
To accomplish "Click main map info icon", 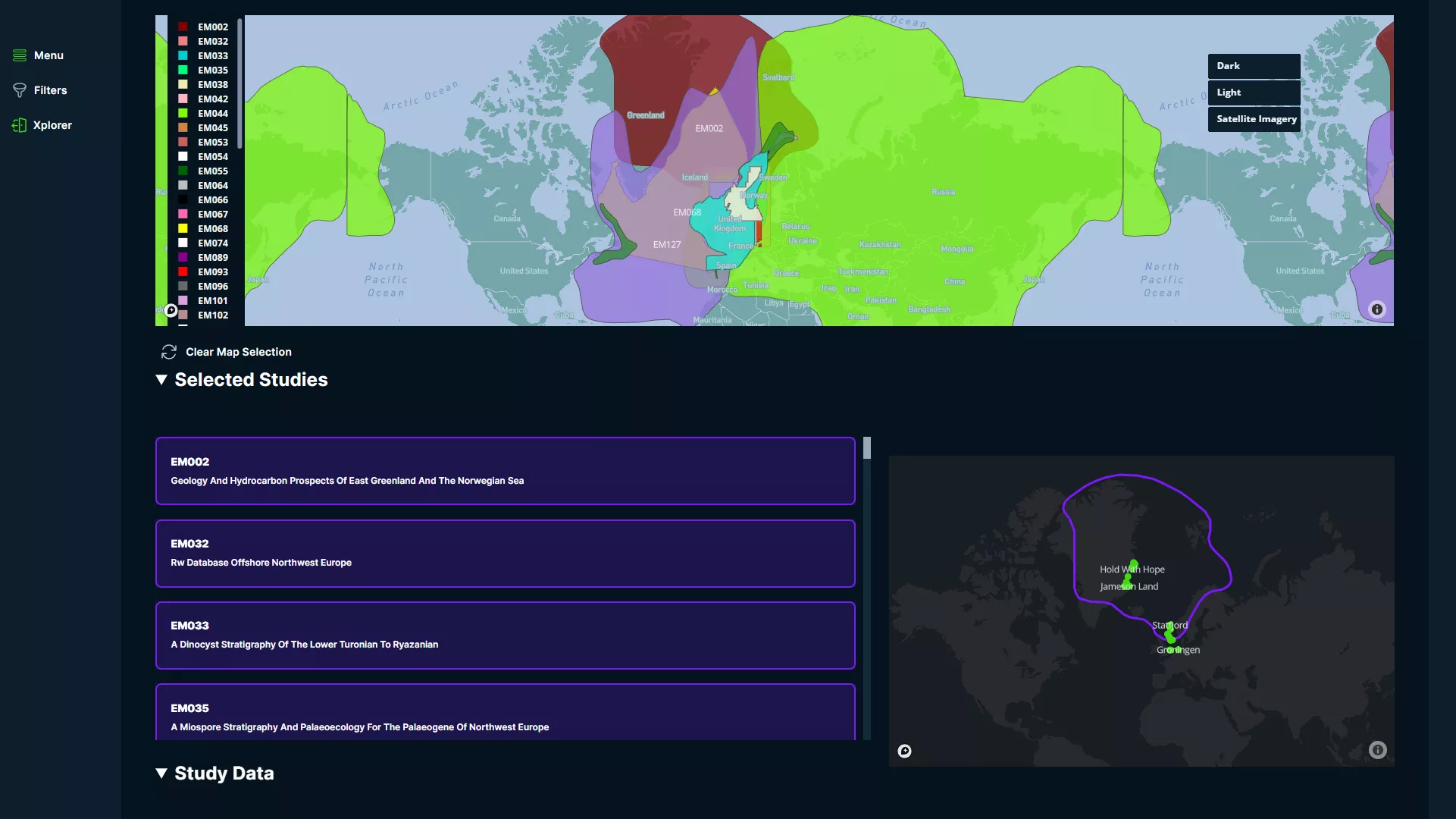I will point(1377,309).
